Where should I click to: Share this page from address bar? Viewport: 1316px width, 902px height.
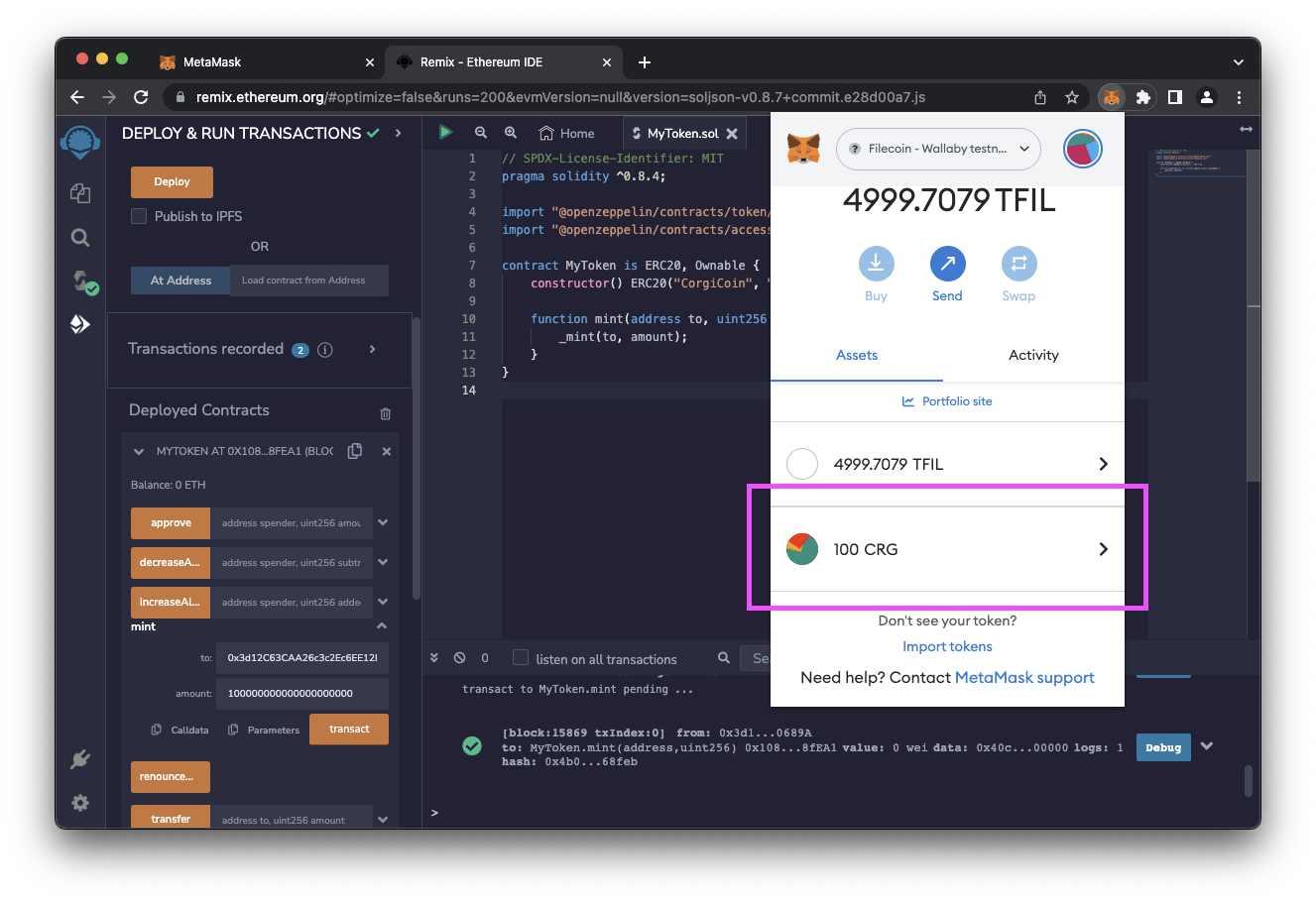1040,97
